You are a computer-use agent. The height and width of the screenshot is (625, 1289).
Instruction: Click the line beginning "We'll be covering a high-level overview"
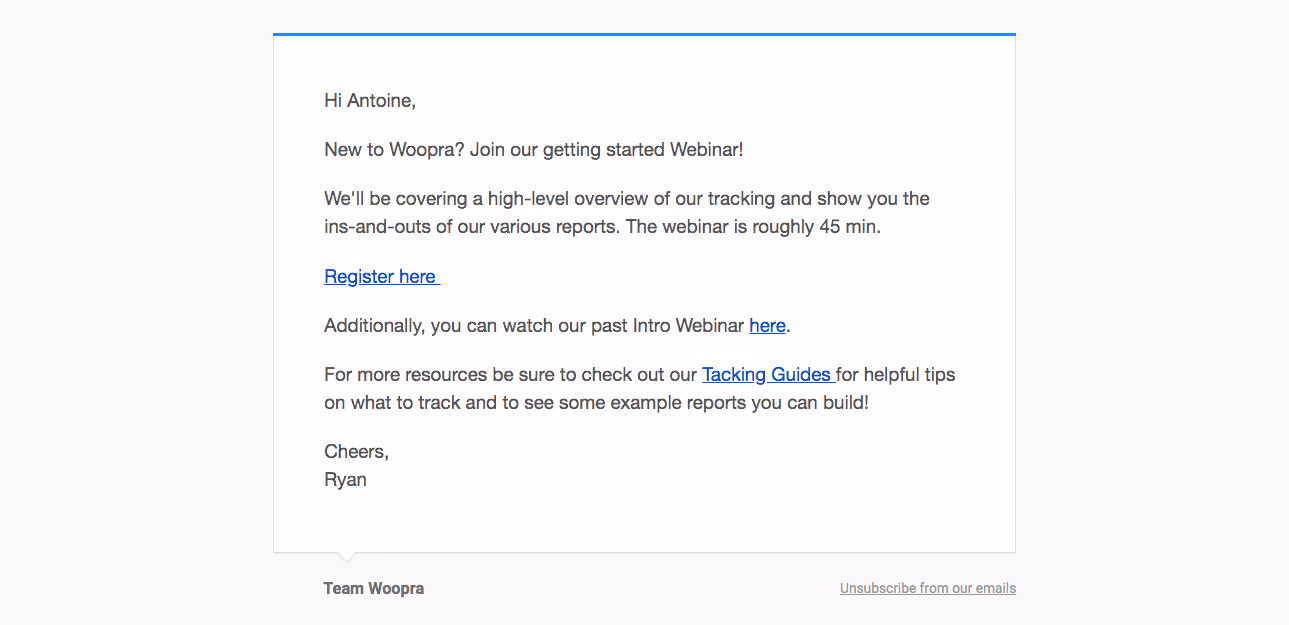point(627,199)
